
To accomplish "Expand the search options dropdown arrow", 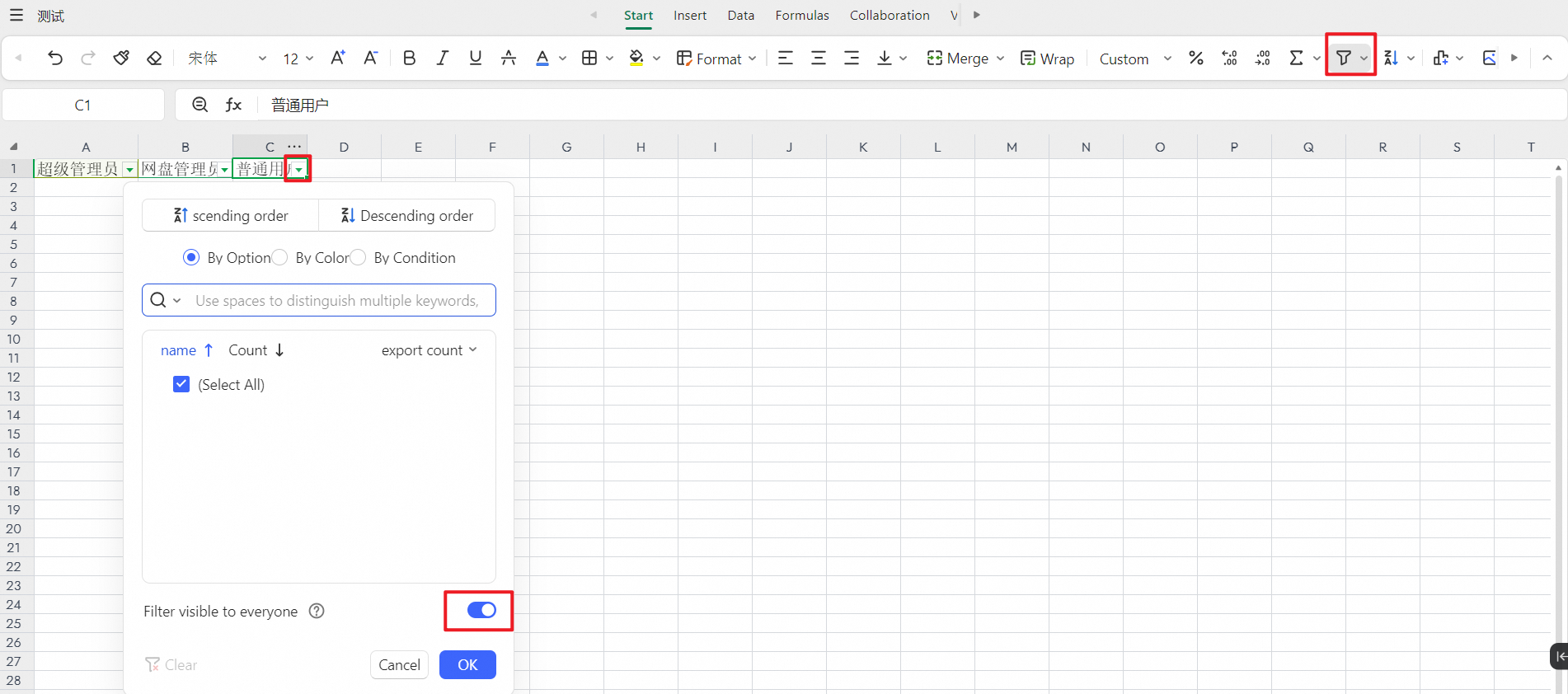I will pyautogui.click(x=176, y=300).
